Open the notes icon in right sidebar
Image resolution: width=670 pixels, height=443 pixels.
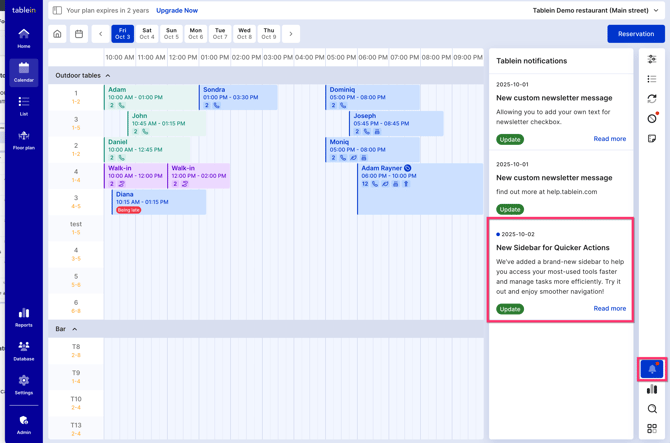(x=652, y=139)
